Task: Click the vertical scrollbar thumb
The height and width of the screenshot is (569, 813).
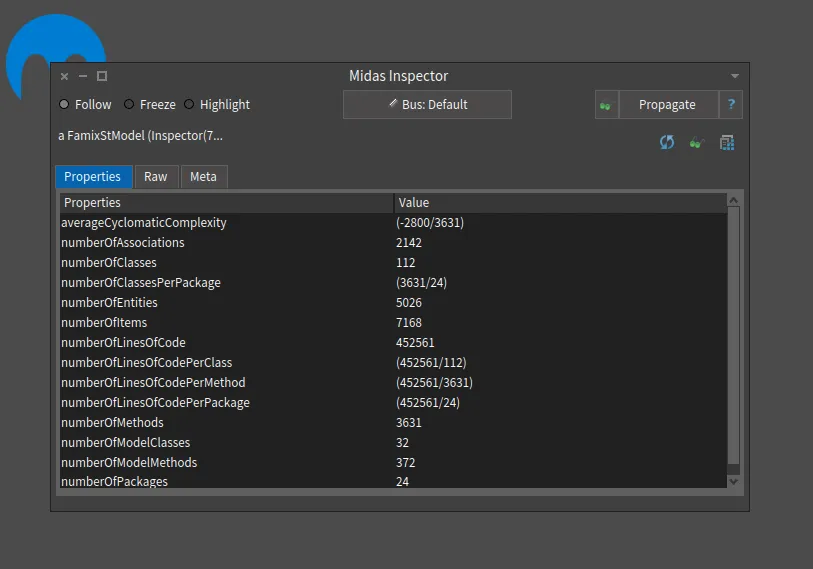Action: [733, 336]
